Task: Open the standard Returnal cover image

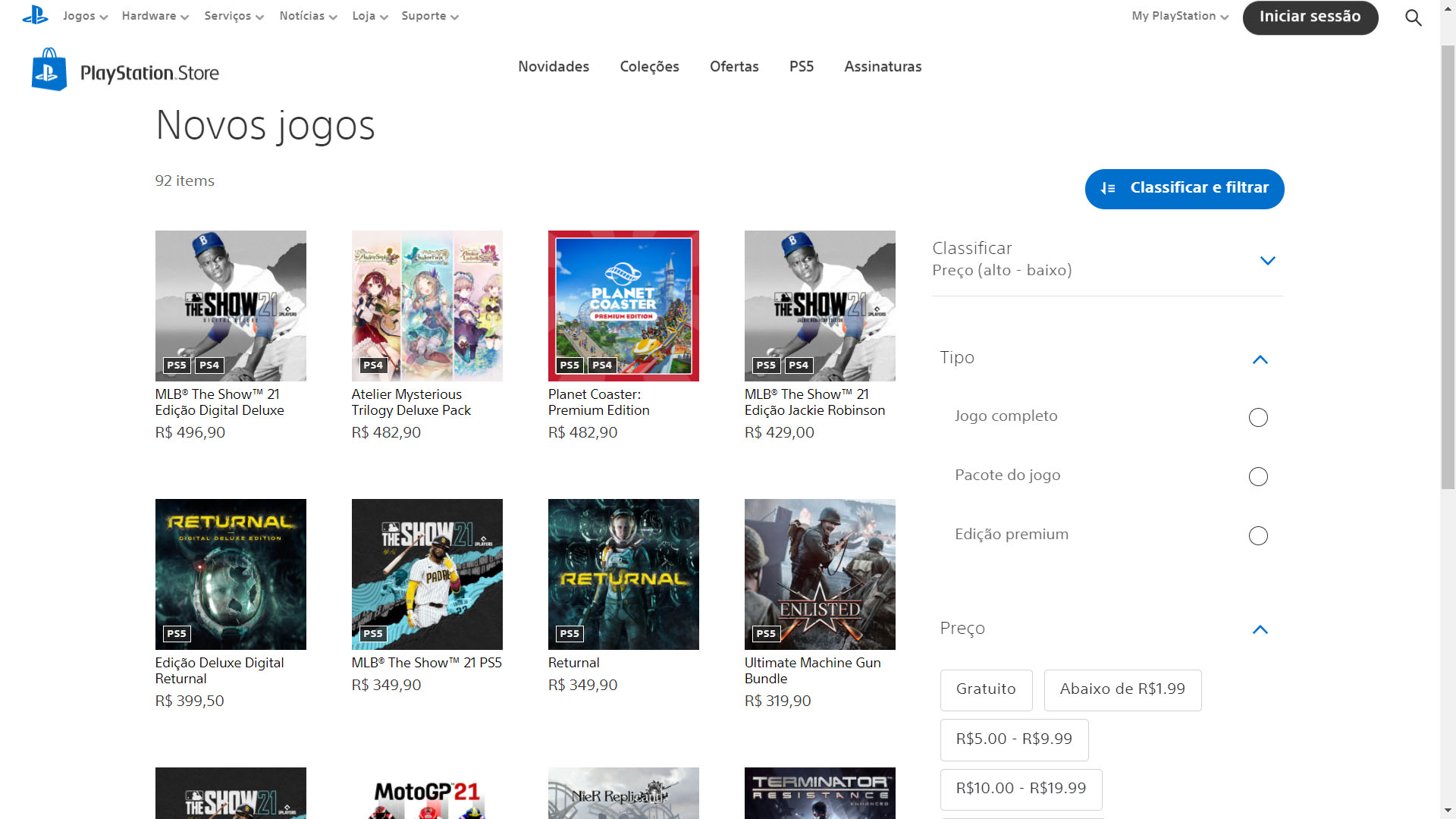Action: (623, 574)
